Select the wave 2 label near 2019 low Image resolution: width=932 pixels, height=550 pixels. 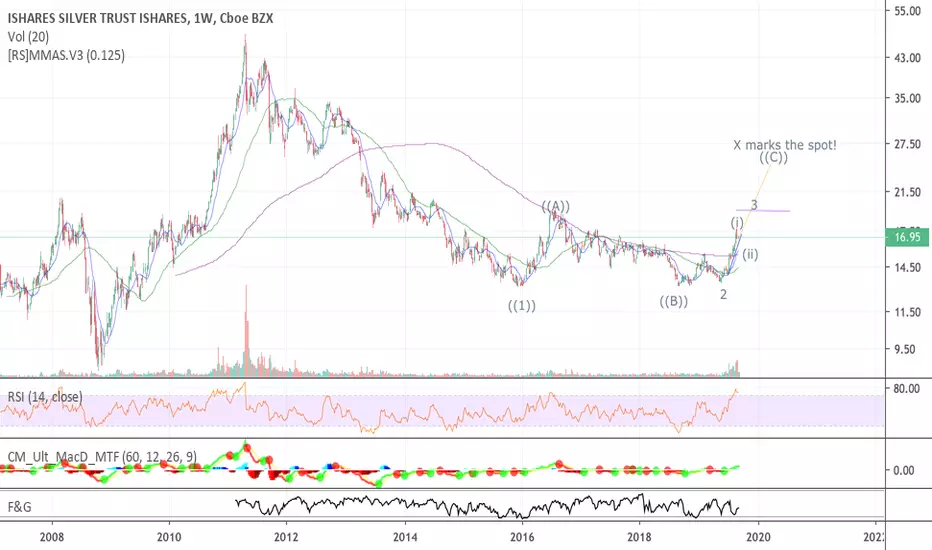723,294
